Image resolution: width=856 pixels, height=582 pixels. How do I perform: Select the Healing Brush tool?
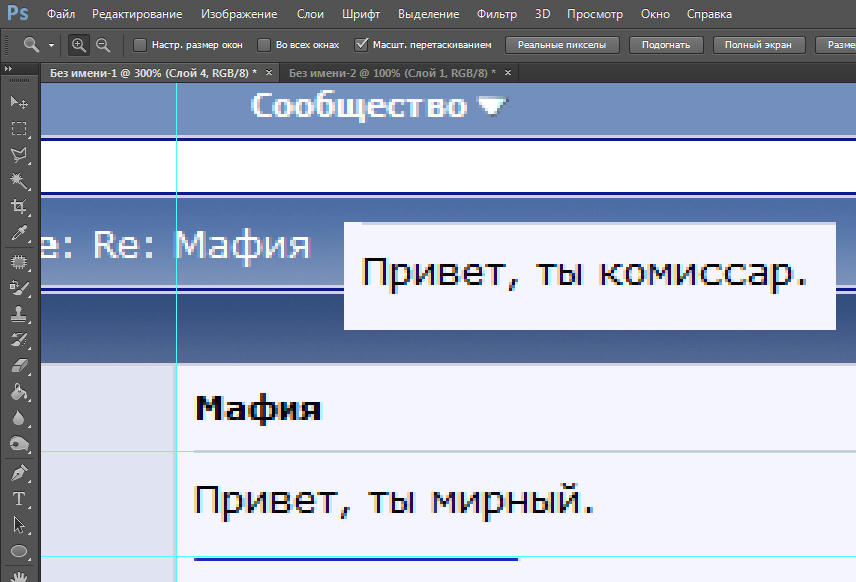pos(19,262)
